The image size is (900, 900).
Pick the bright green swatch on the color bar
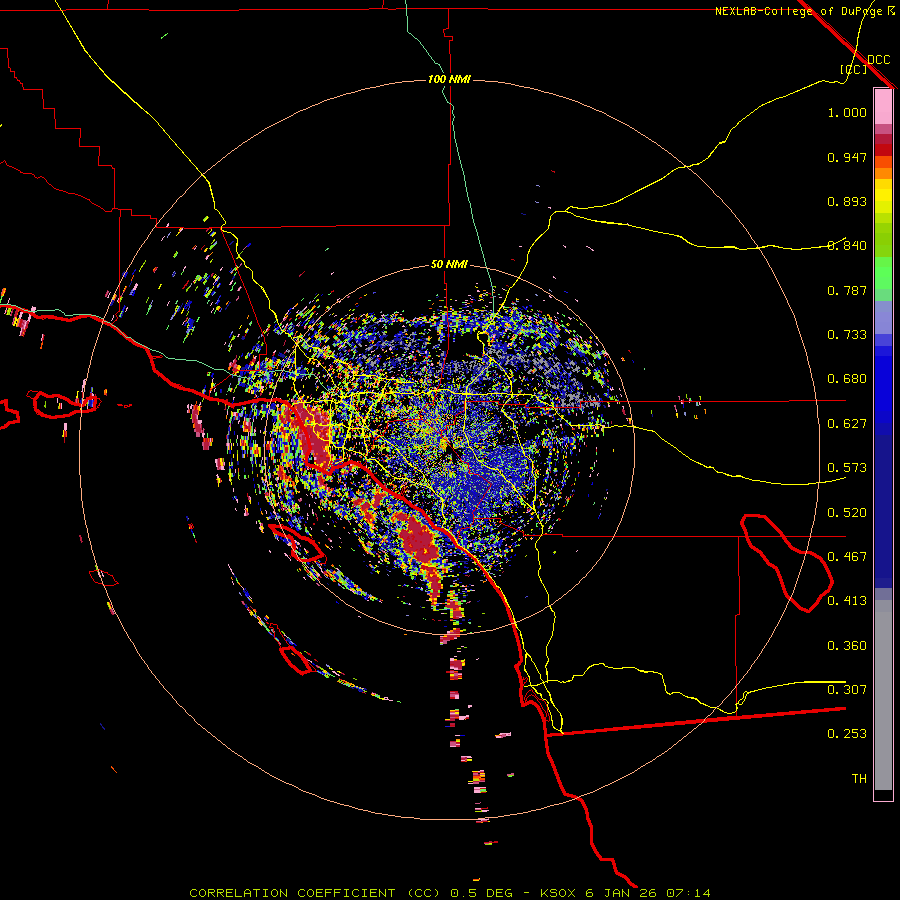point(883,273)
